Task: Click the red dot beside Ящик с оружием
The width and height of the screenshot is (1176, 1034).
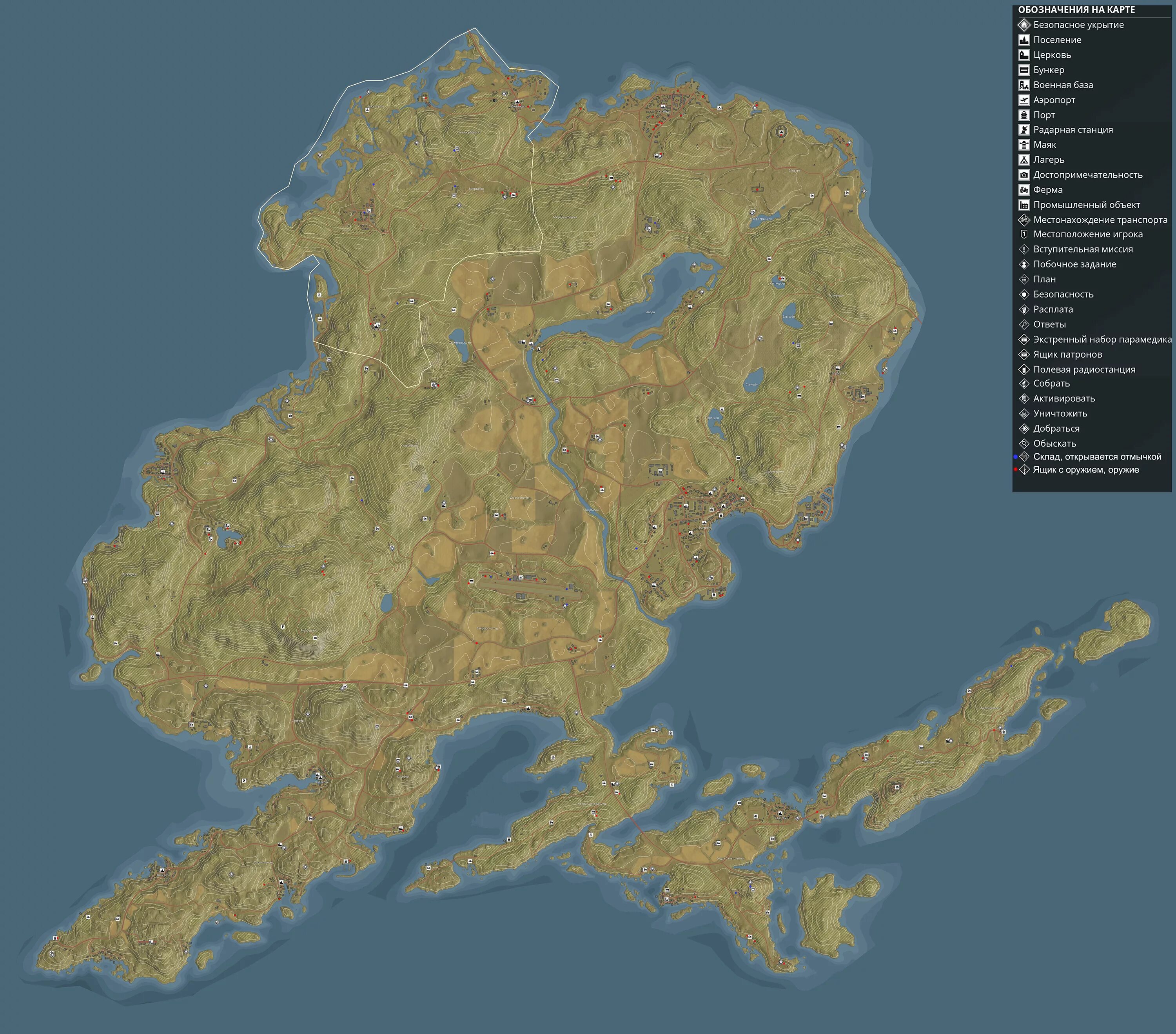Action: click(1016, 470)
